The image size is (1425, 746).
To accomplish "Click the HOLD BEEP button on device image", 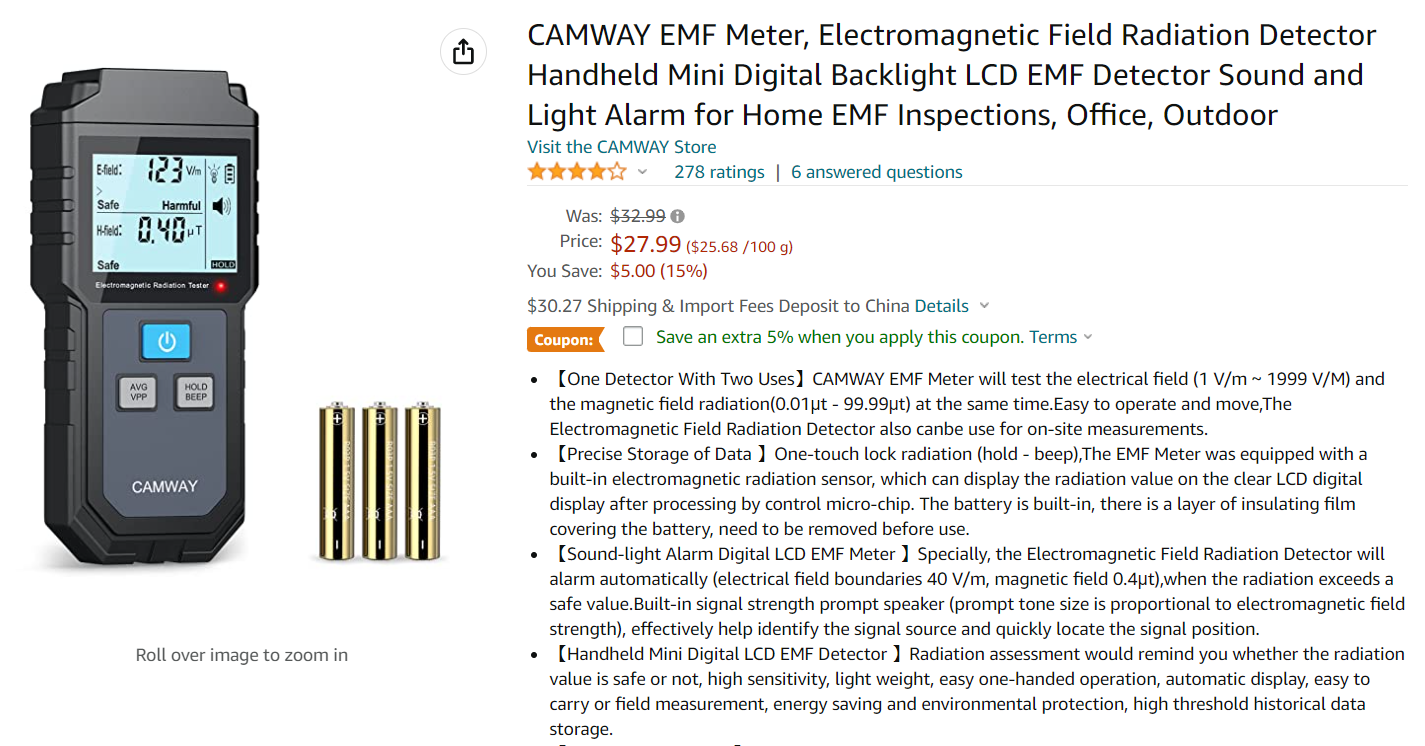I will pos(196,392).
